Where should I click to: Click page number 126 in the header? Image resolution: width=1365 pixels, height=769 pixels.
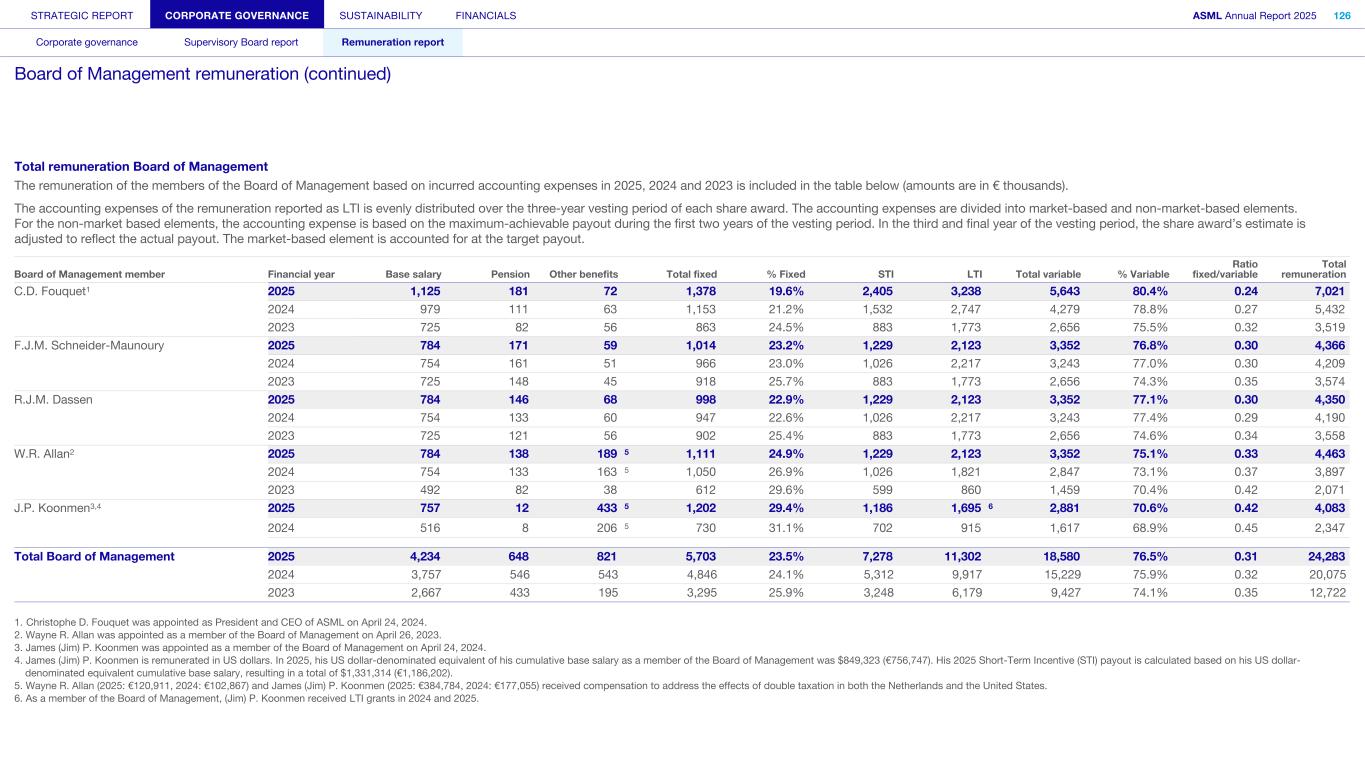1341,15
